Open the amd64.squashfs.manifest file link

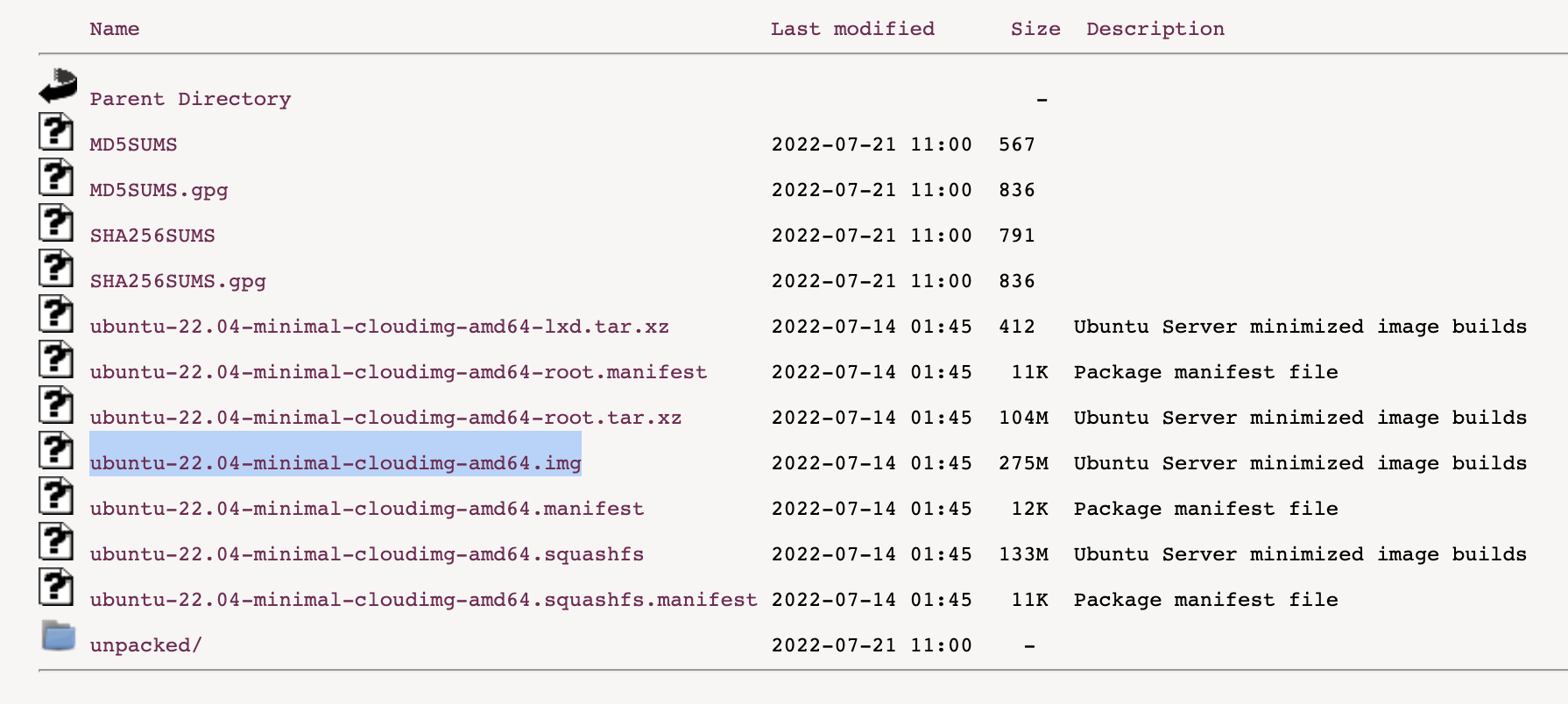[x=423, y=600]
